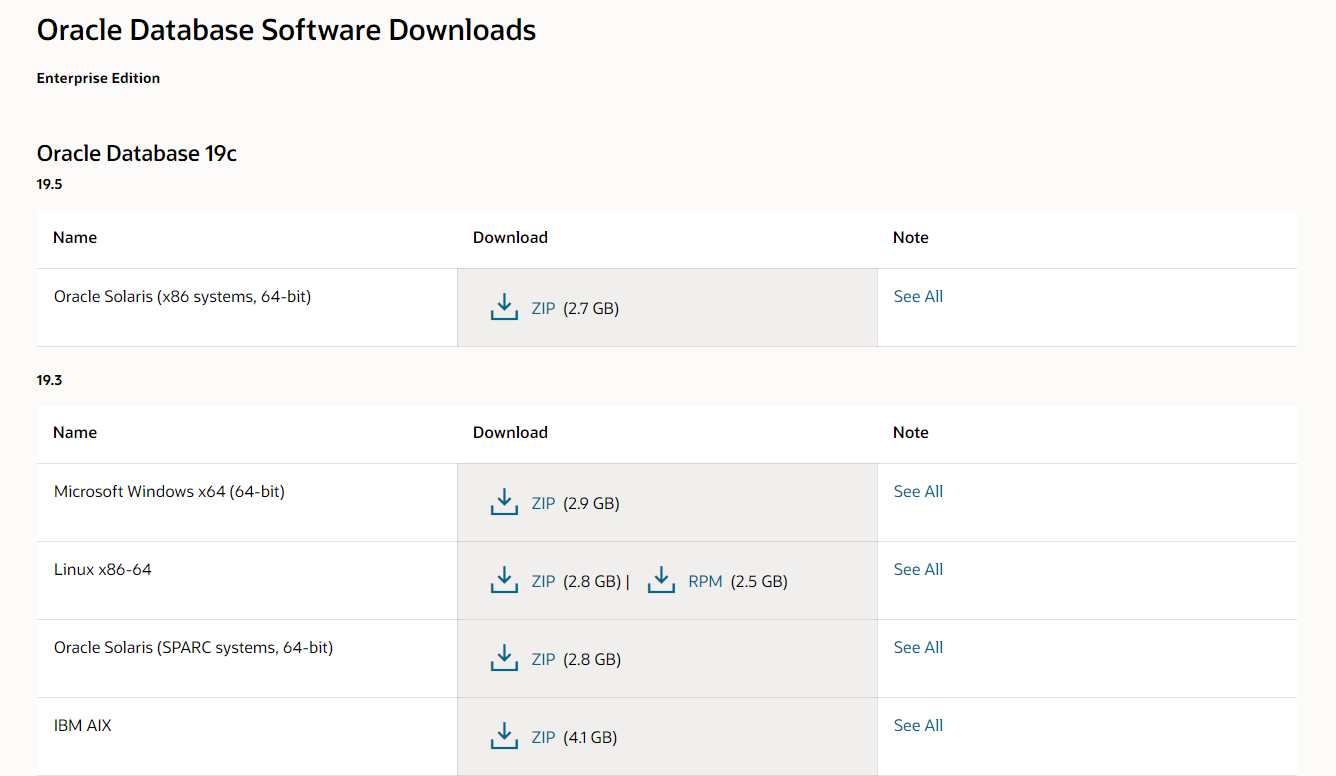Select the (2.5 GB) RPM size text
The width and height of the screenshot is (1336, 776).
click(x=759, y=582)
